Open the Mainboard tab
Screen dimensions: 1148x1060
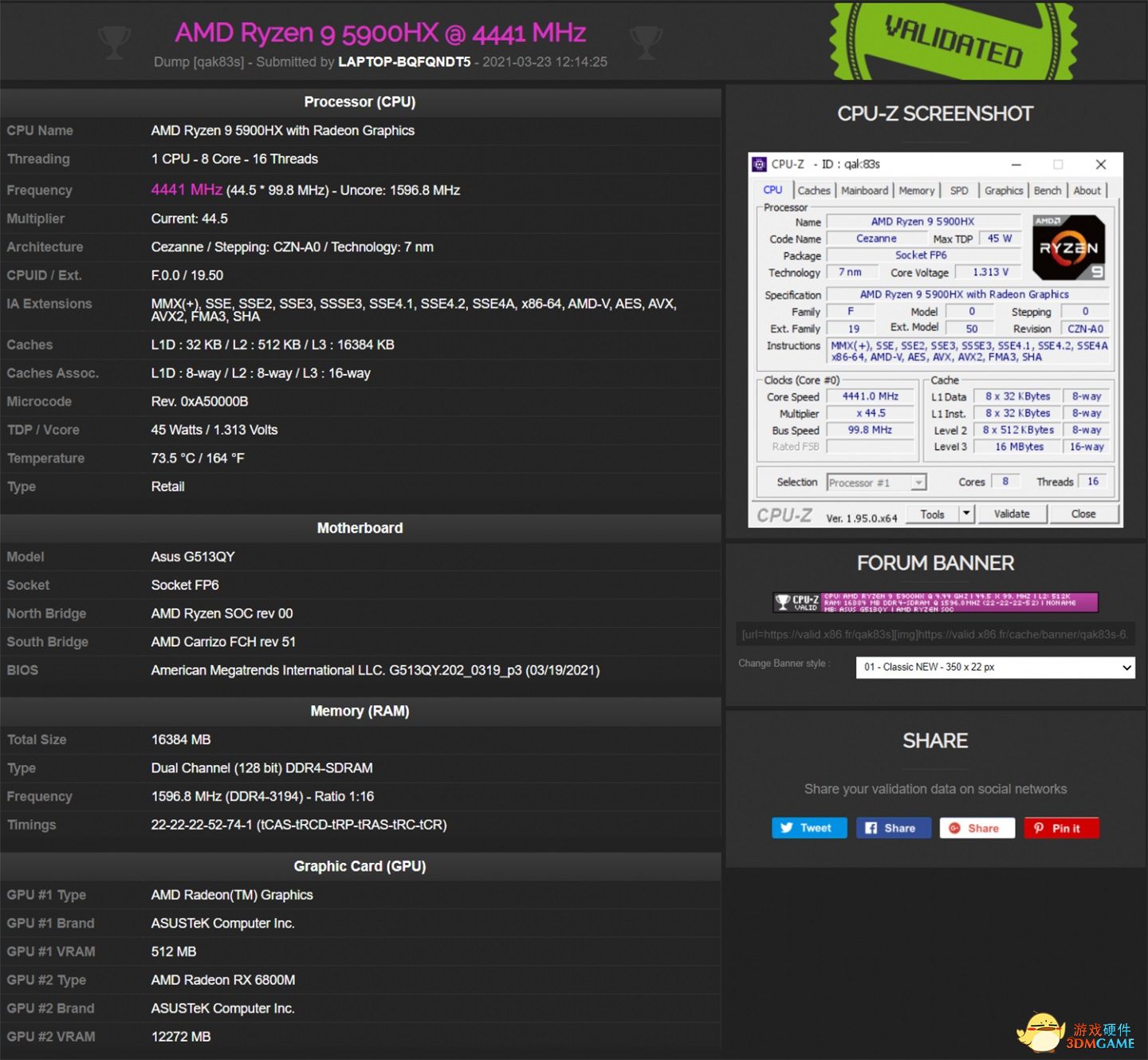(865, 191)
